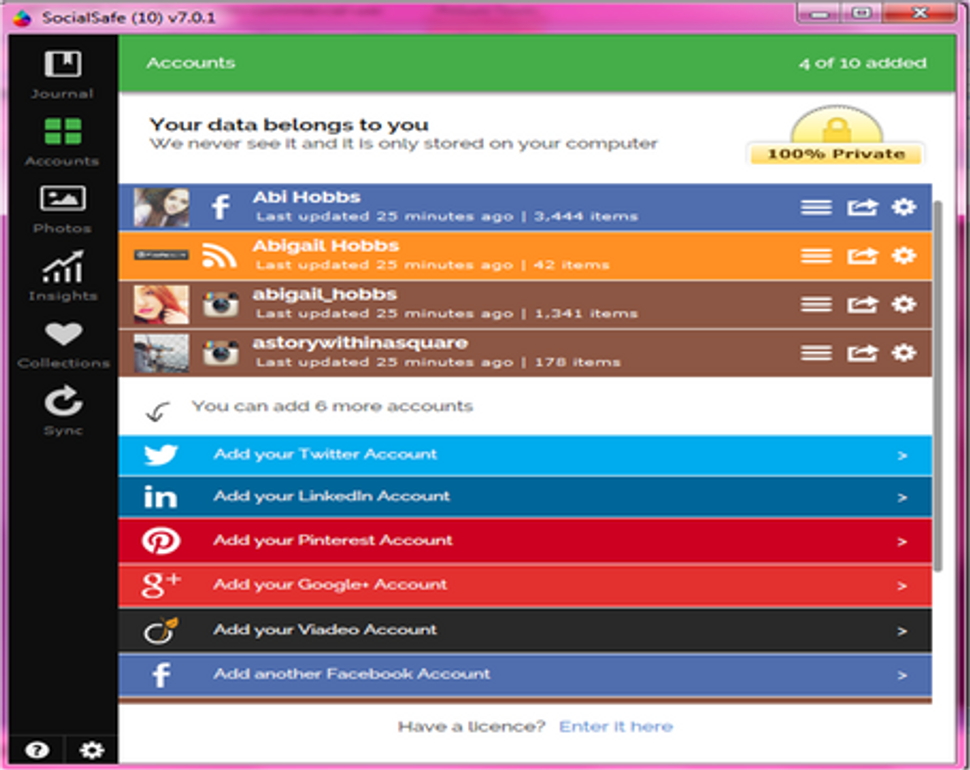Expand arrow on Pinterest account row
This screenshot has height=770, width=970.
[x=902, y=542]
